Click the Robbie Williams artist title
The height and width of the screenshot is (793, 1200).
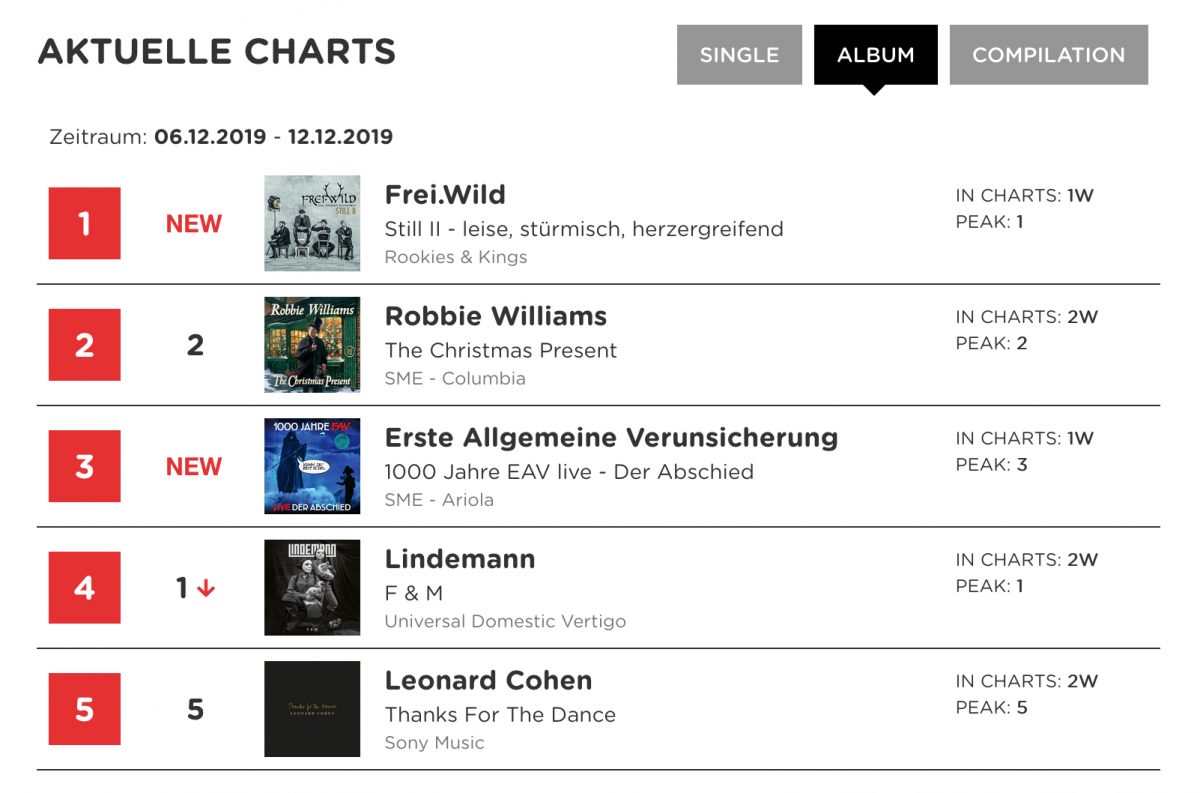pyautogui.click(x=496, y=316)
